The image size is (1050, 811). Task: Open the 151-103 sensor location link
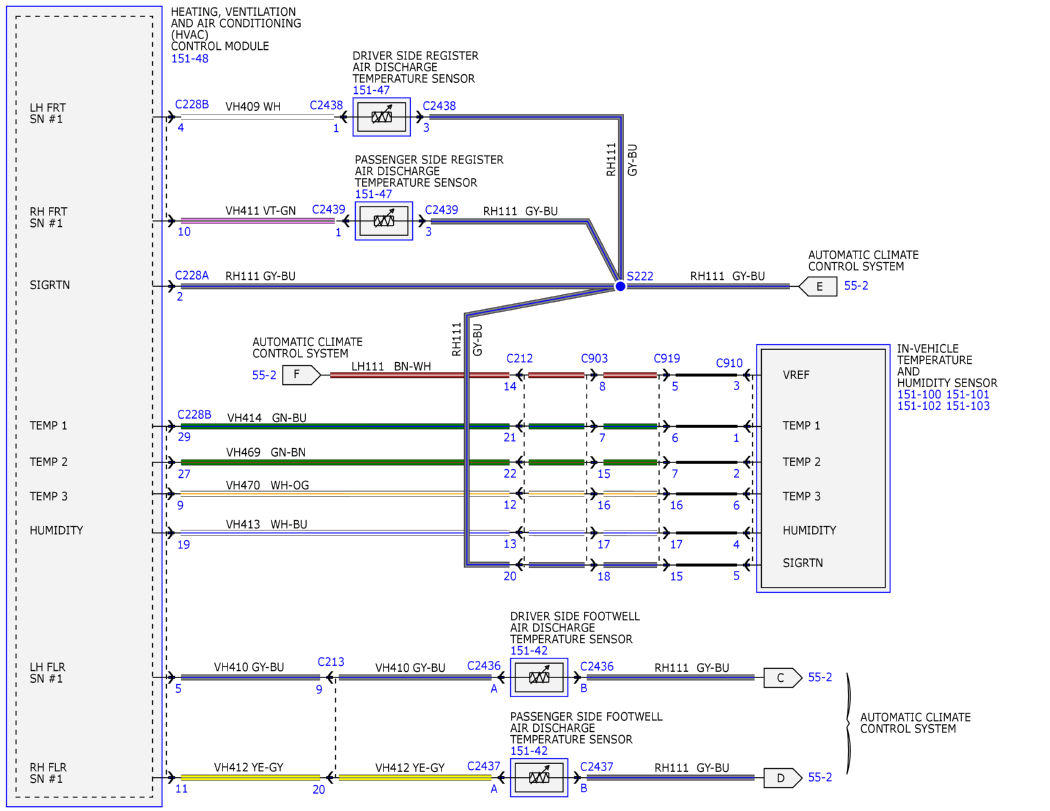[968, 406]
